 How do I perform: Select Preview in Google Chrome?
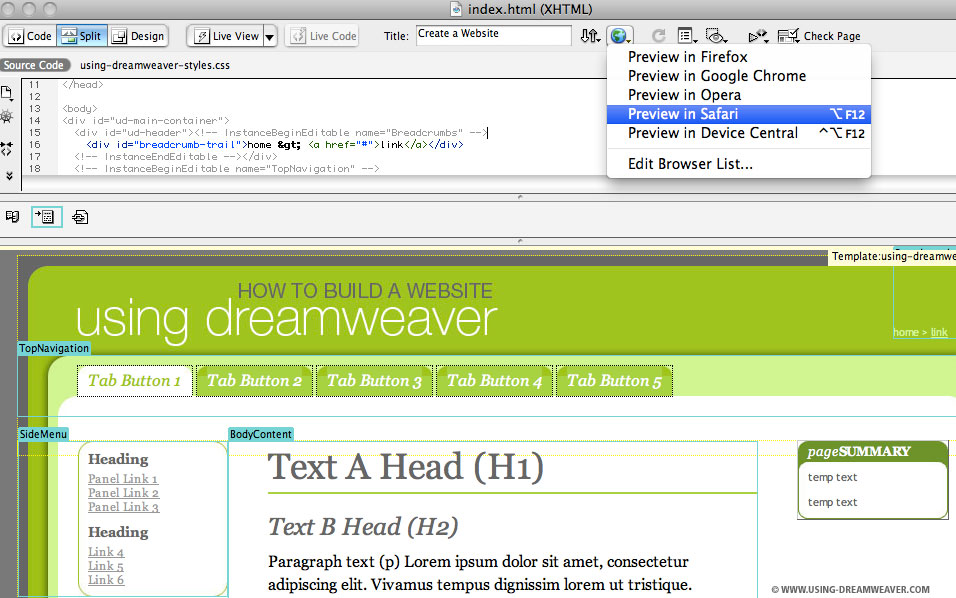(x=716, y=76)
